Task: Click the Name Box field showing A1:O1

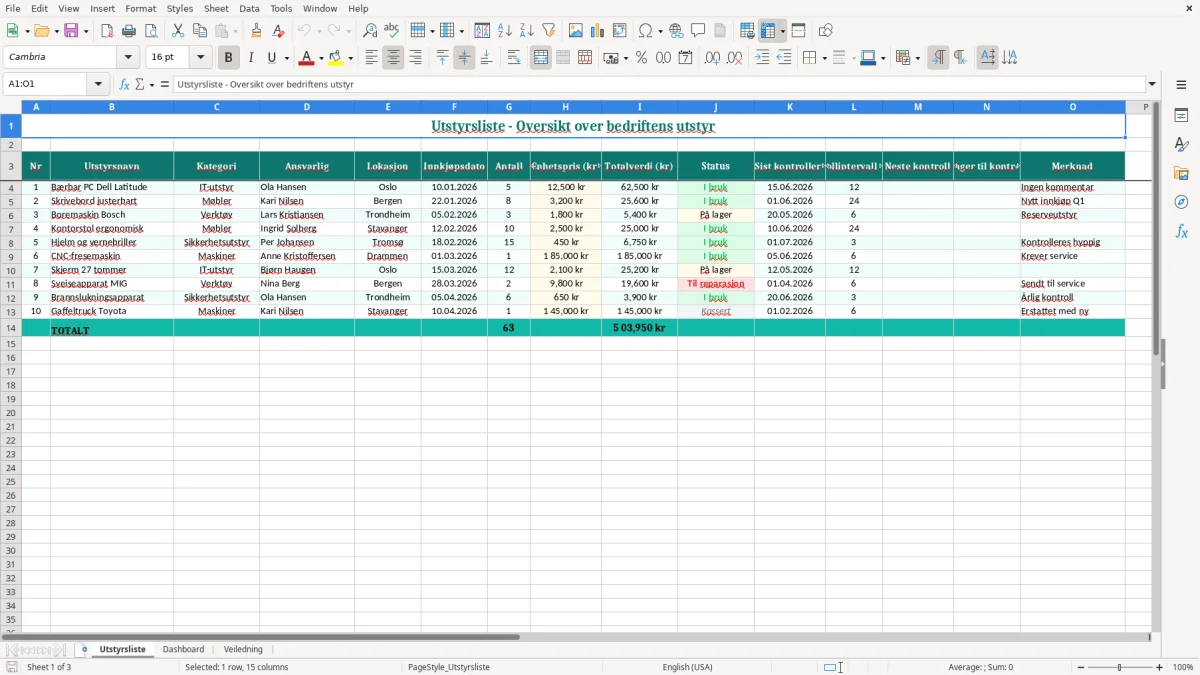Action: [x=46, y=84]
